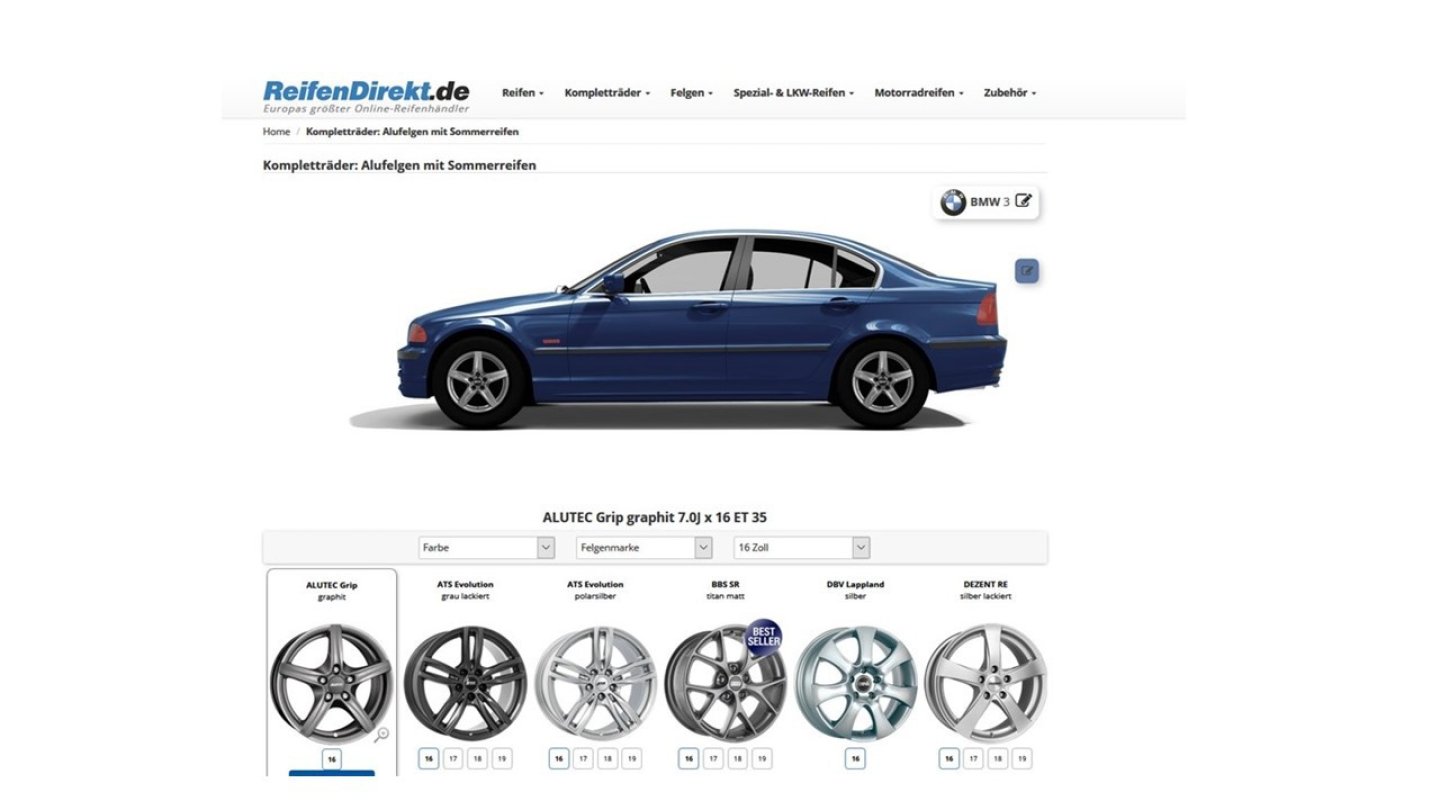The image size is (1440, 810).
Task: Expand the Felgen navigation menu
Action: point(692,92)
